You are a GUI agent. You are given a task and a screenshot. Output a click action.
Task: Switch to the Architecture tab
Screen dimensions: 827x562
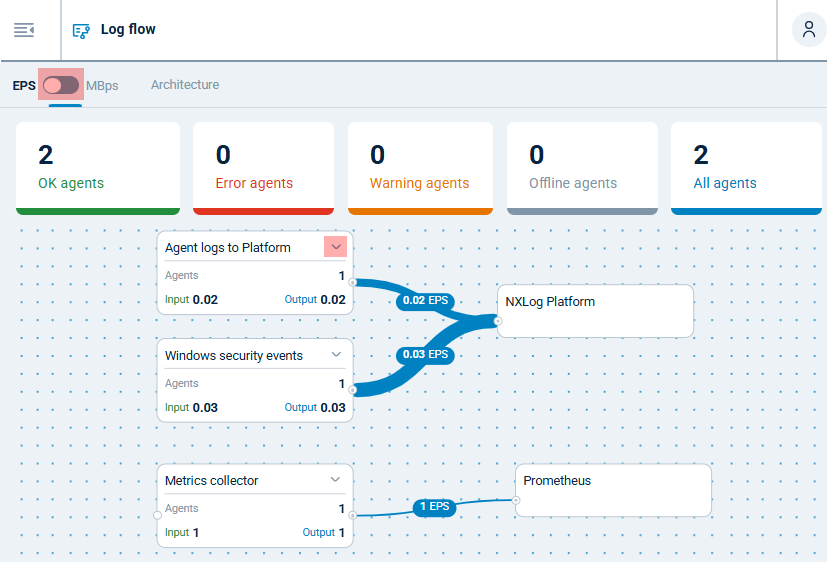click(185, 85)
